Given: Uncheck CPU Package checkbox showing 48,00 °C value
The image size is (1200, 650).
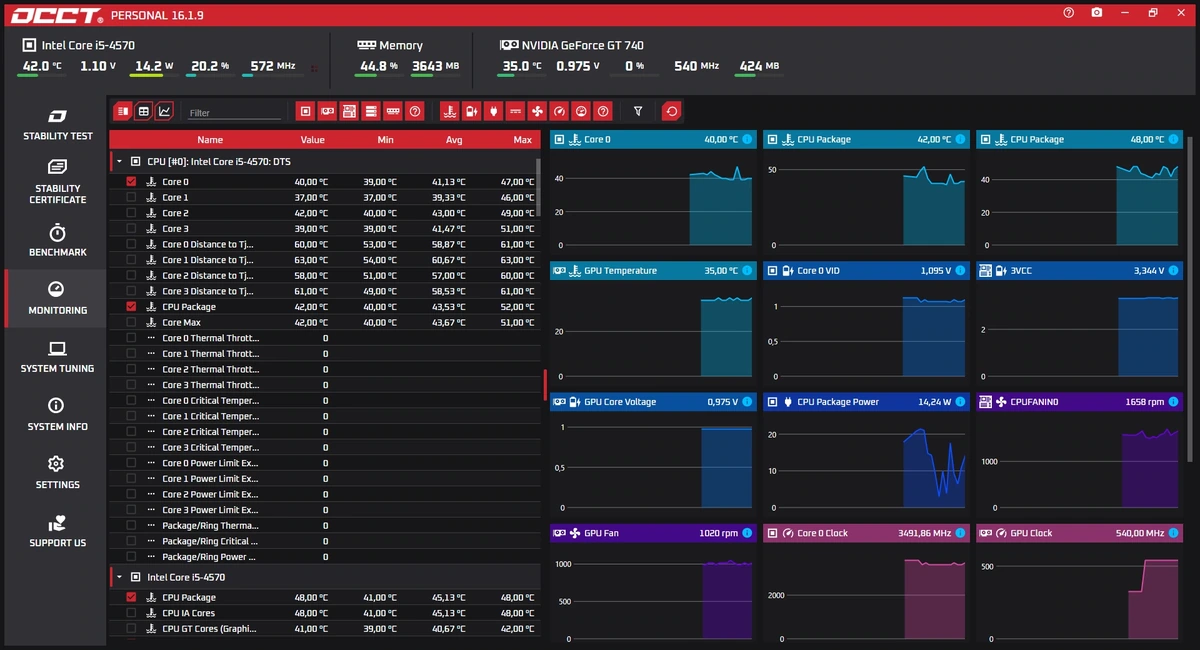Looking at the screenshot, I should [131, 597].
